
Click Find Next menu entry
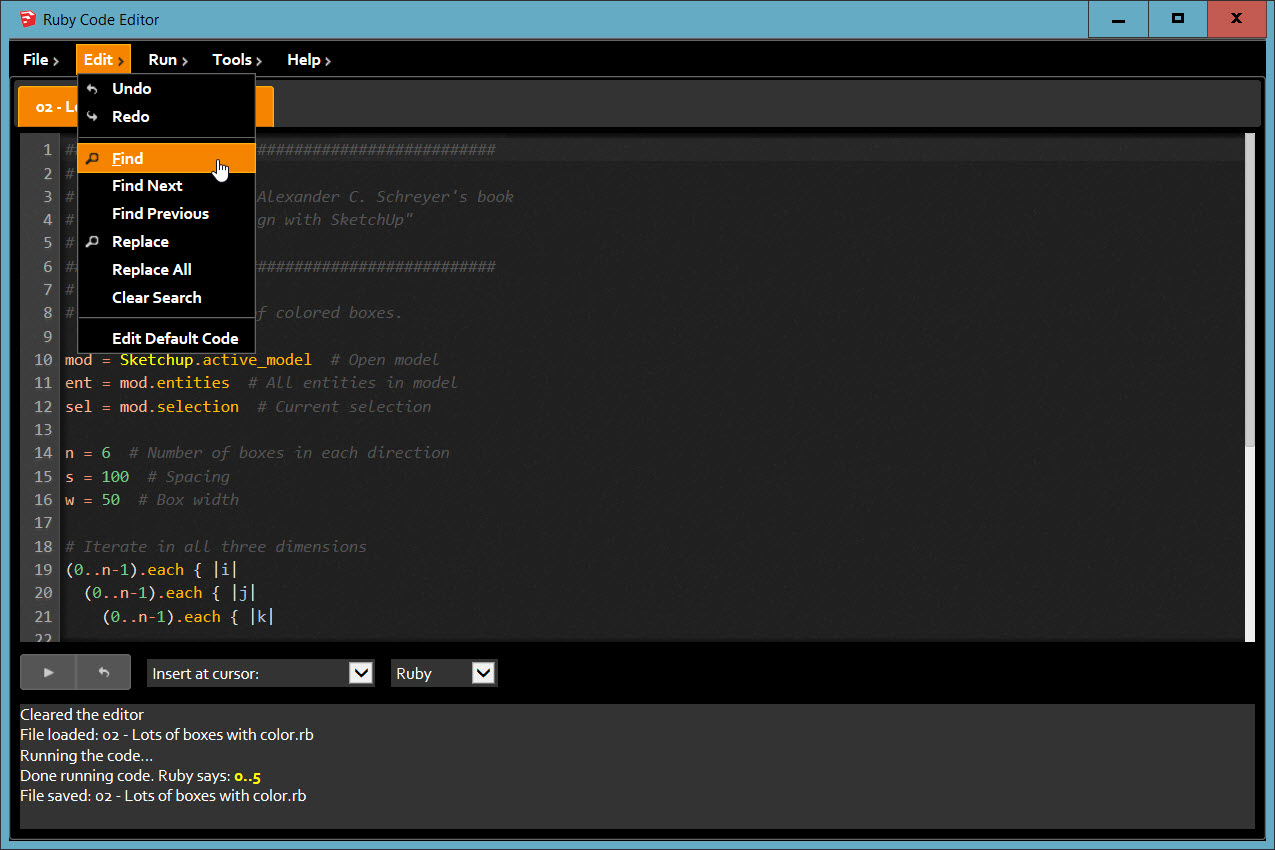coord(147,186)
